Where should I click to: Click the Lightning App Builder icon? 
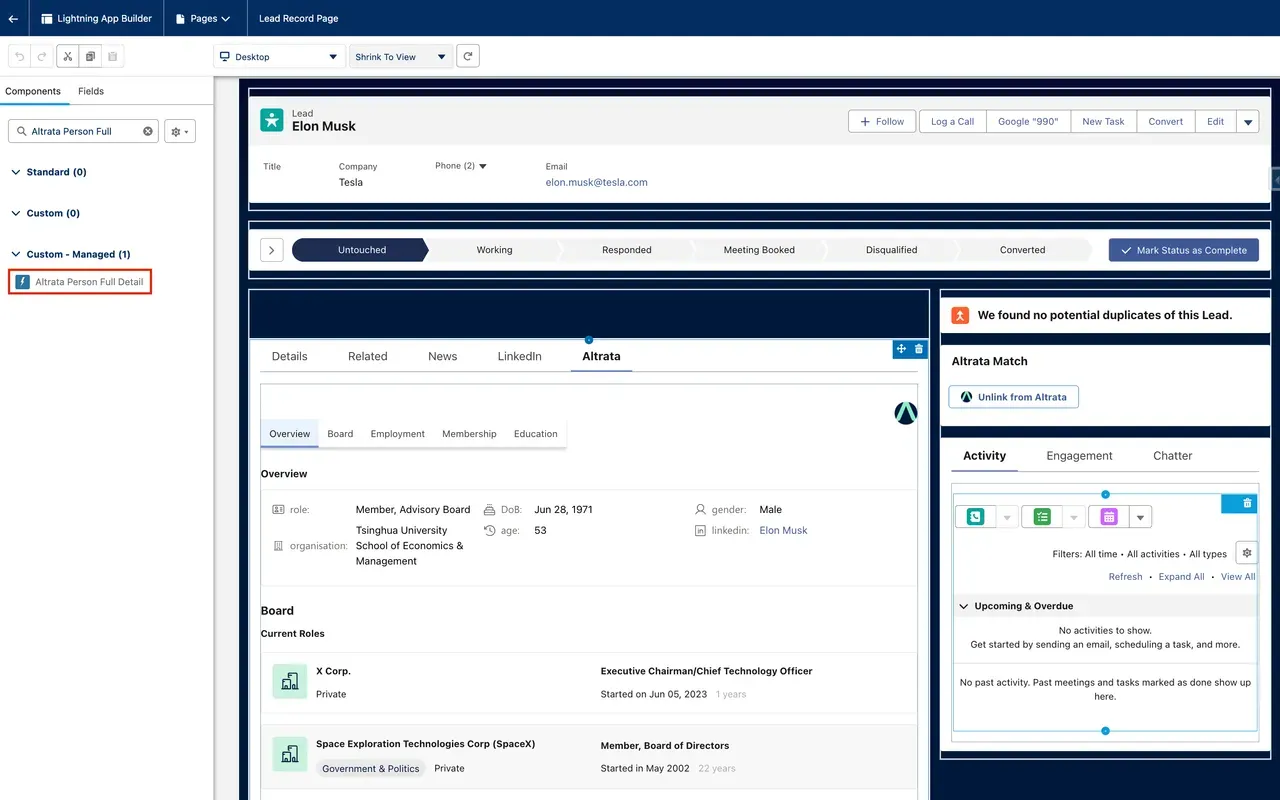pos(47,18)
